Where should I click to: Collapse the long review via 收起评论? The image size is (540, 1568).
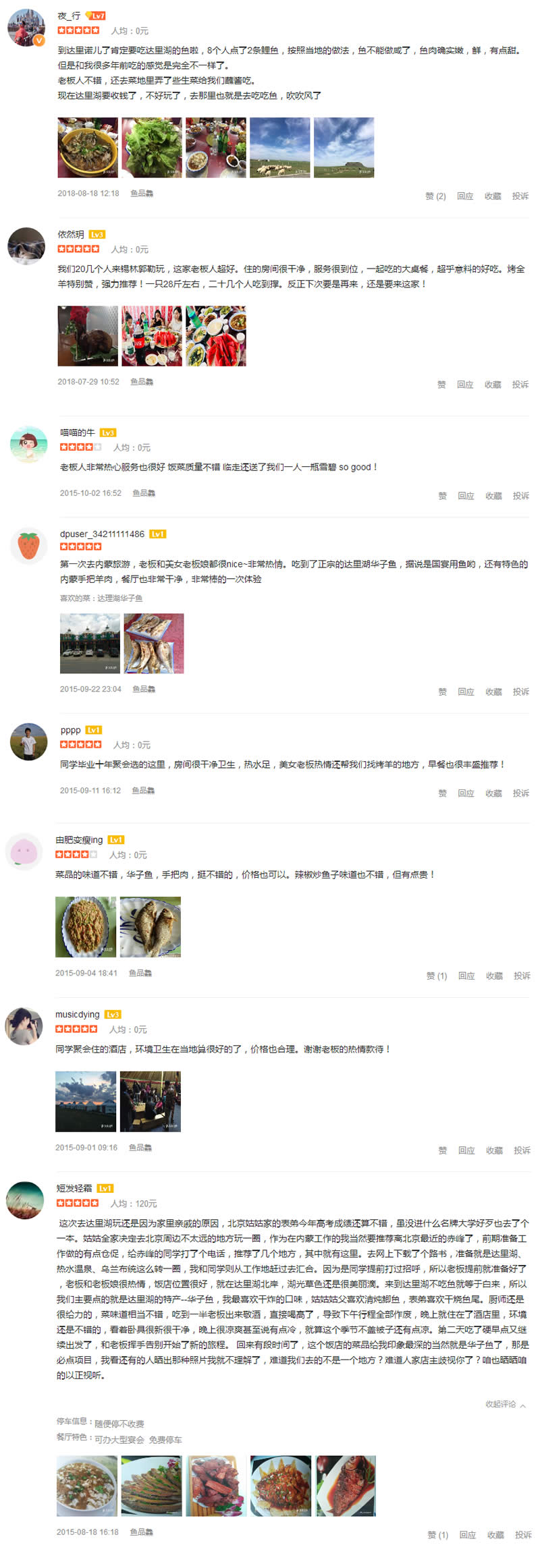pyautogui.click(x=506, y=1404)
